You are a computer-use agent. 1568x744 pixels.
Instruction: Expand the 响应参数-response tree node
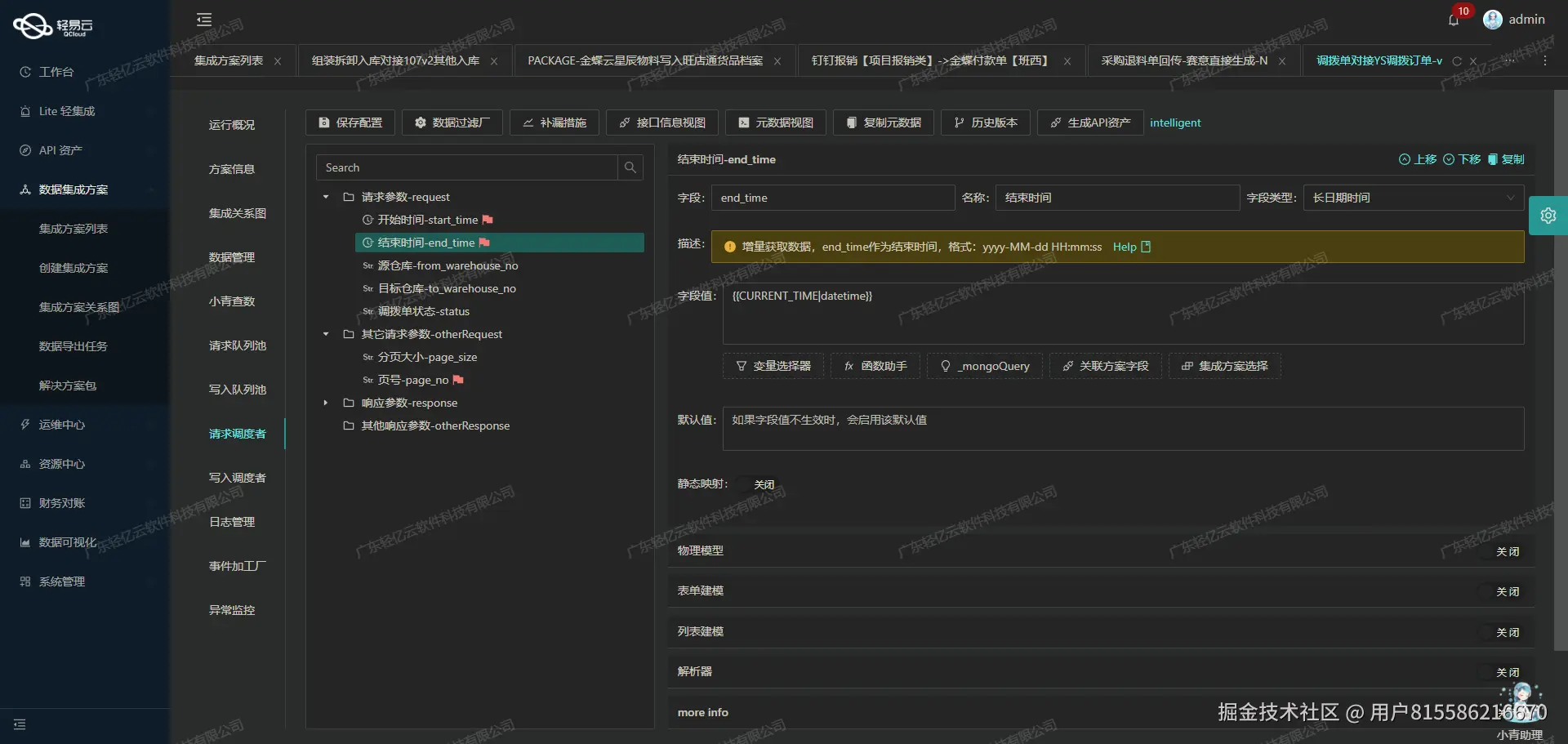326,403
